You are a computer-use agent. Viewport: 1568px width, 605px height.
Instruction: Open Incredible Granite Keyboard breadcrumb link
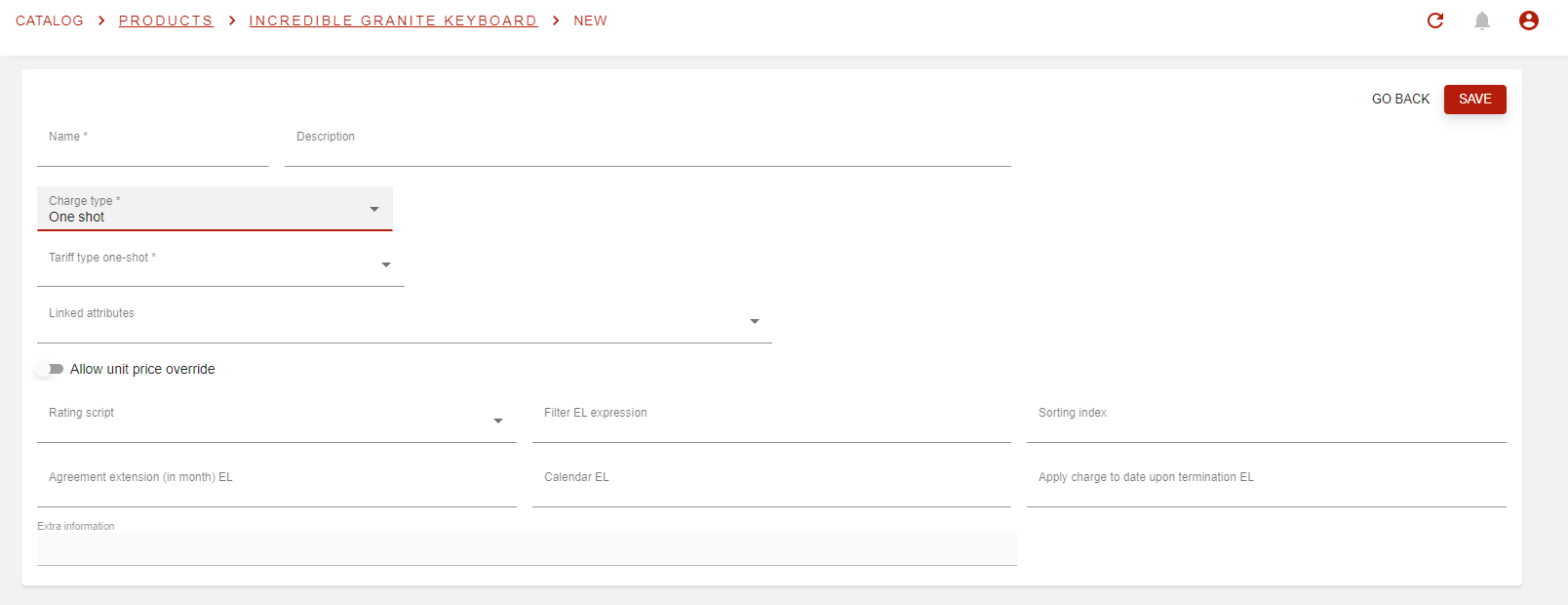click(x=393, y=20)
